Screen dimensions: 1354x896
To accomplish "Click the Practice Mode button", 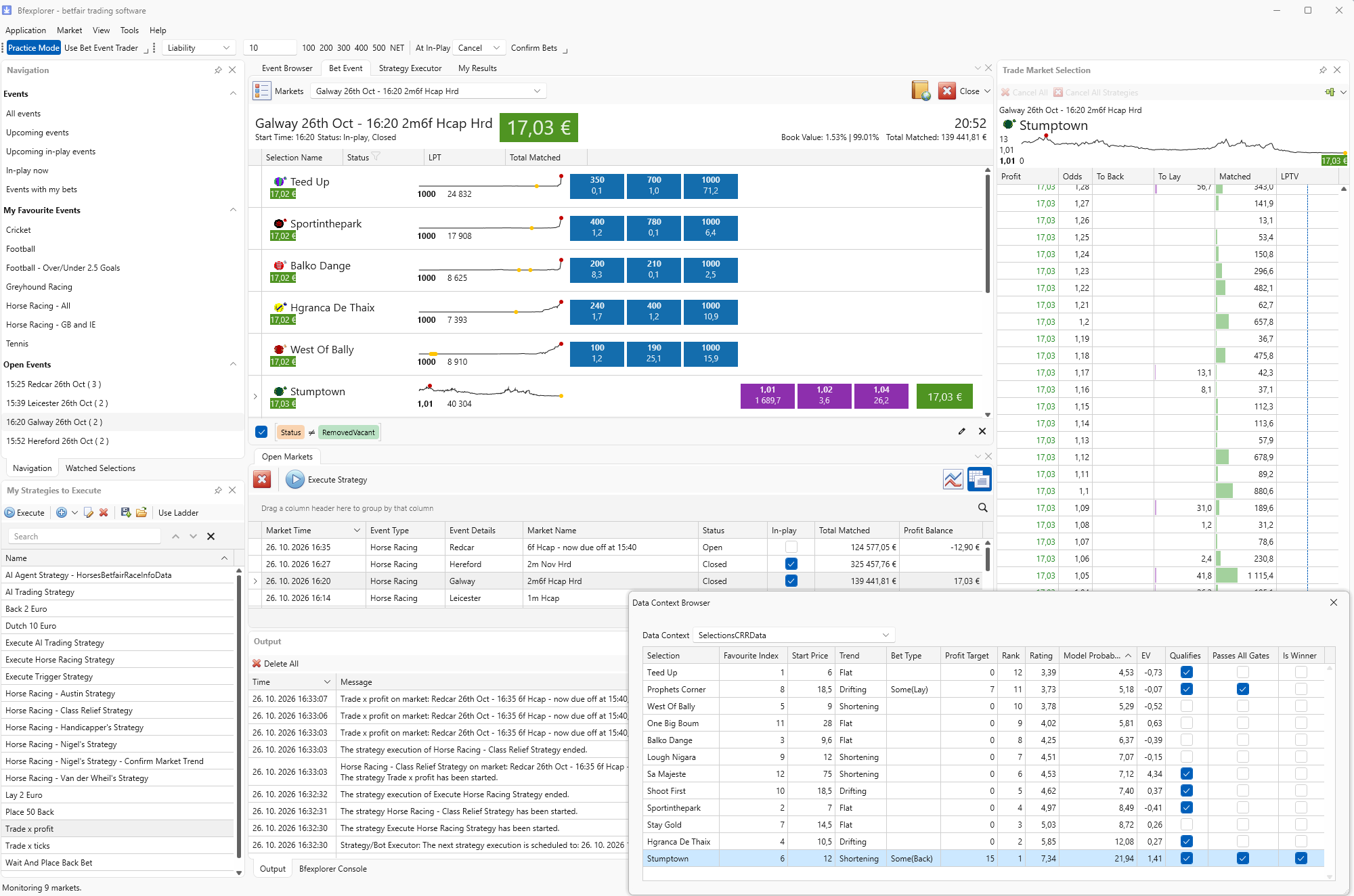I will [34, 47].
